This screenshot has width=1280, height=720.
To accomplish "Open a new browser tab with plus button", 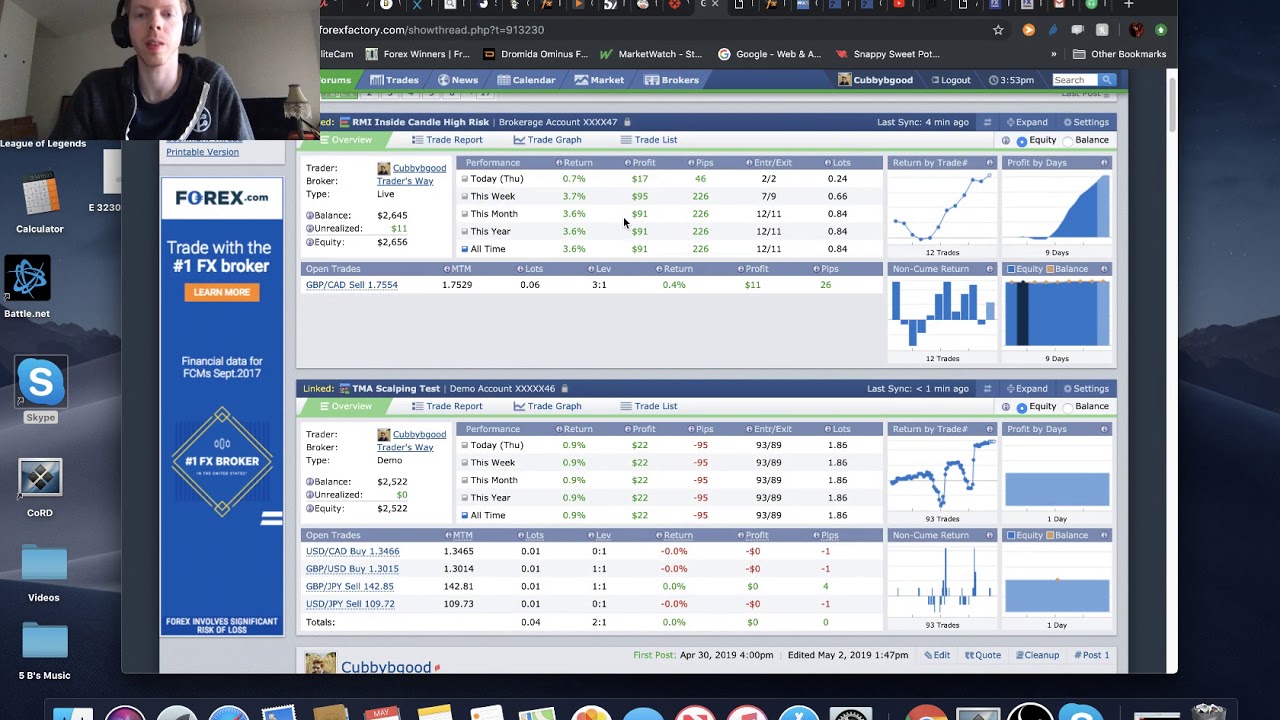I will pyautogui.click(x=1128, y=5).
